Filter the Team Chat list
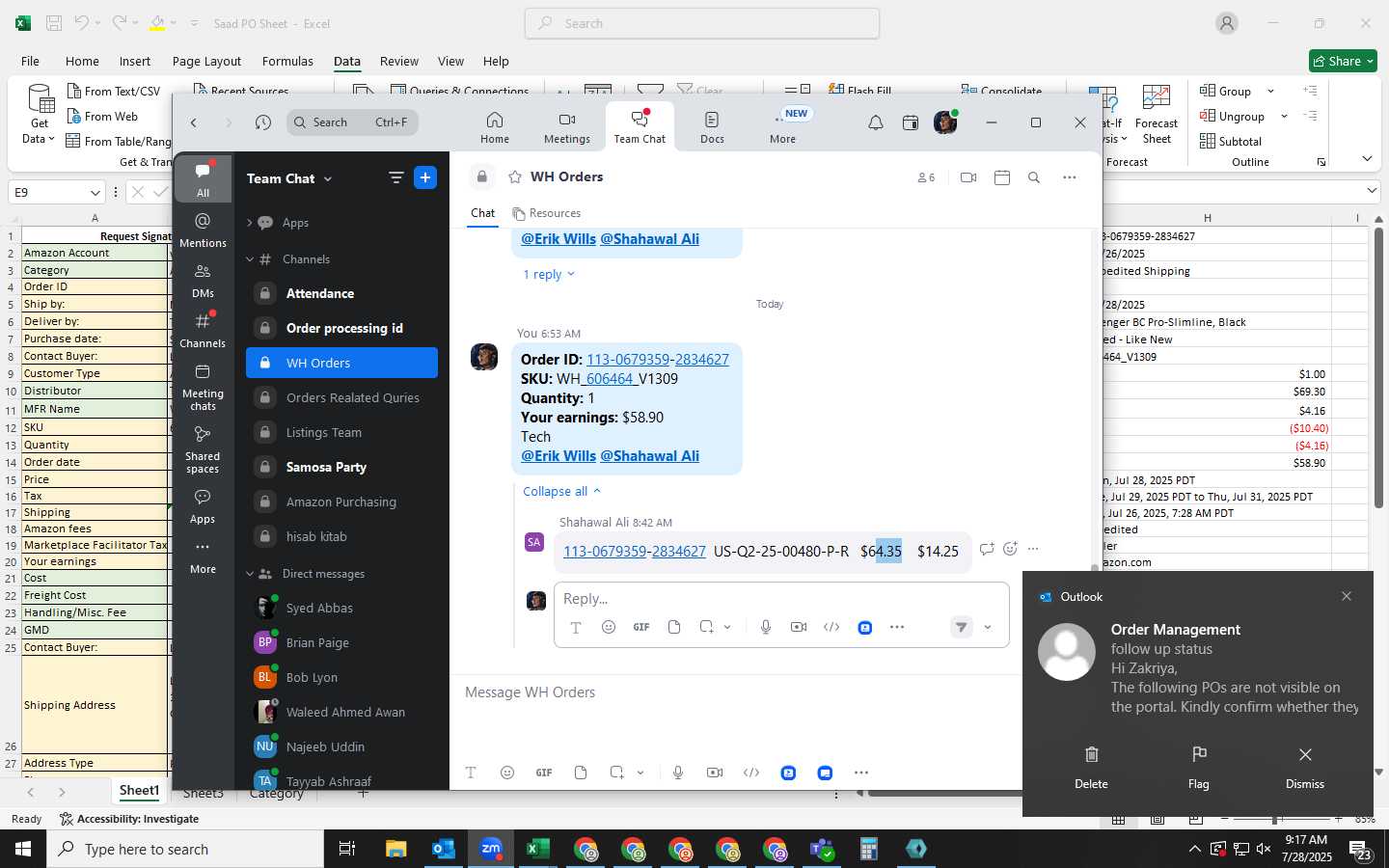The width and height of the screenshot is (1389, 868). click(395, 177)
